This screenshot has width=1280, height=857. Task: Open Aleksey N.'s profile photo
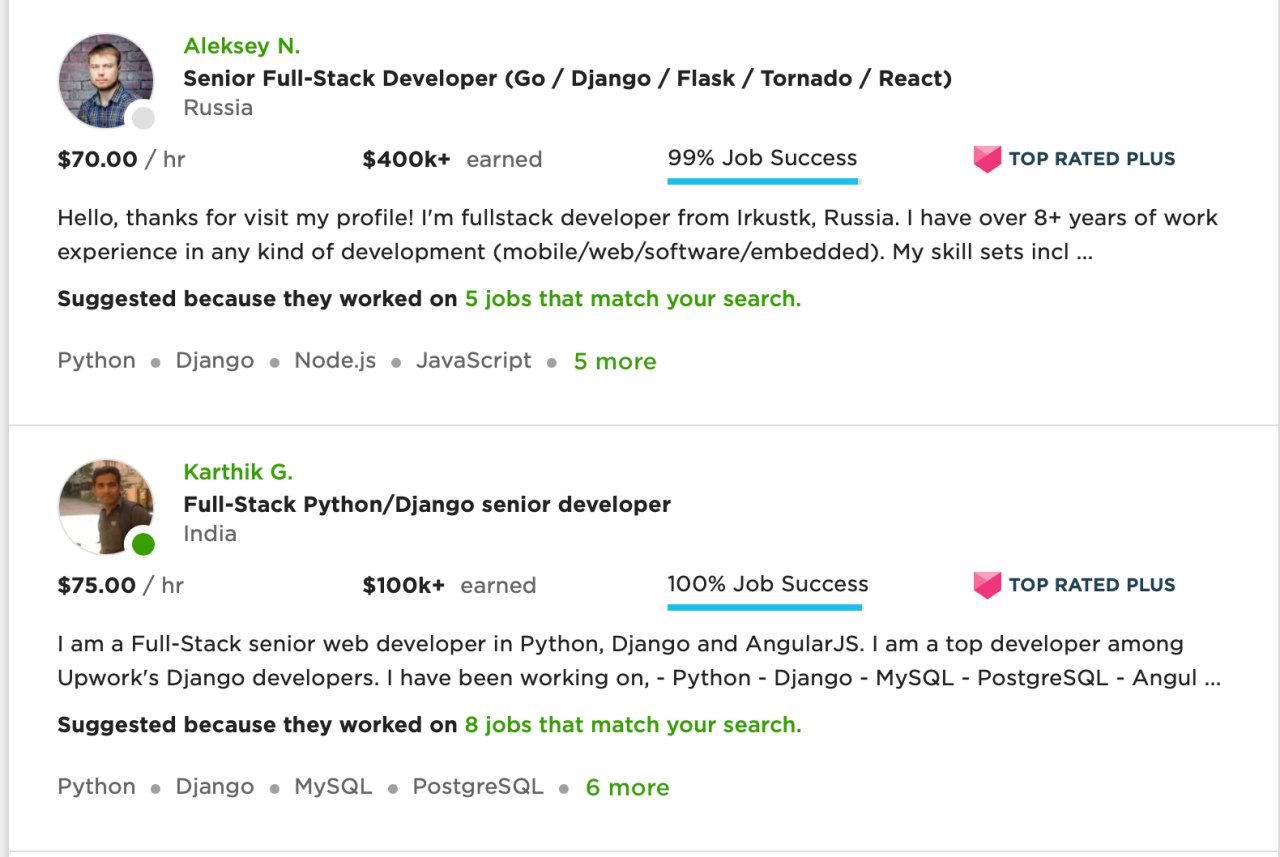click(x=106, y=81)
